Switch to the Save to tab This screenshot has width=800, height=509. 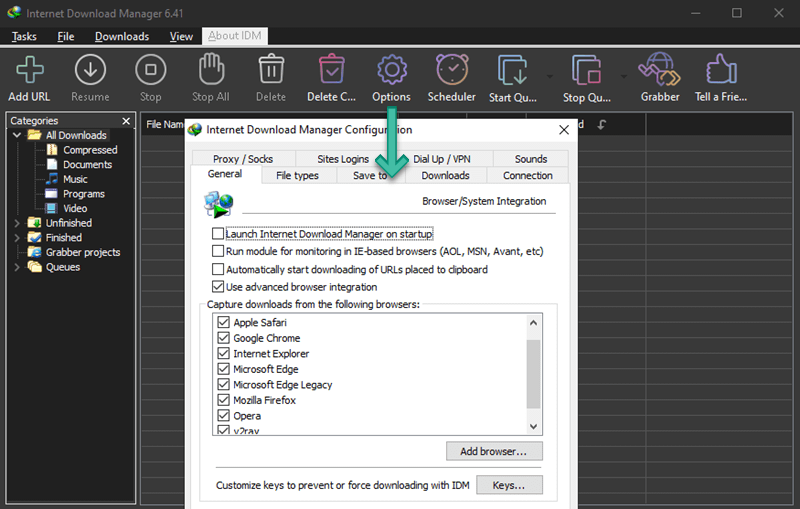tap(370, 175)
